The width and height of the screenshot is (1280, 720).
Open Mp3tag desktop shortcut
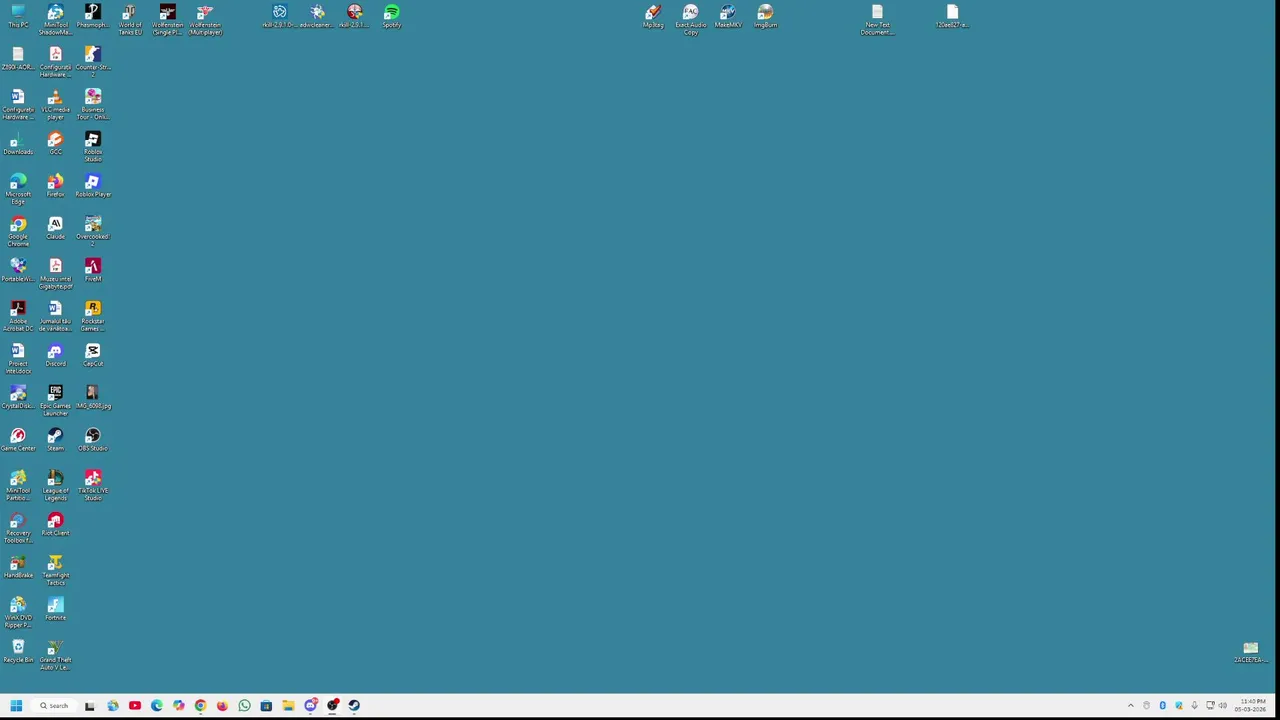point(653,17)
